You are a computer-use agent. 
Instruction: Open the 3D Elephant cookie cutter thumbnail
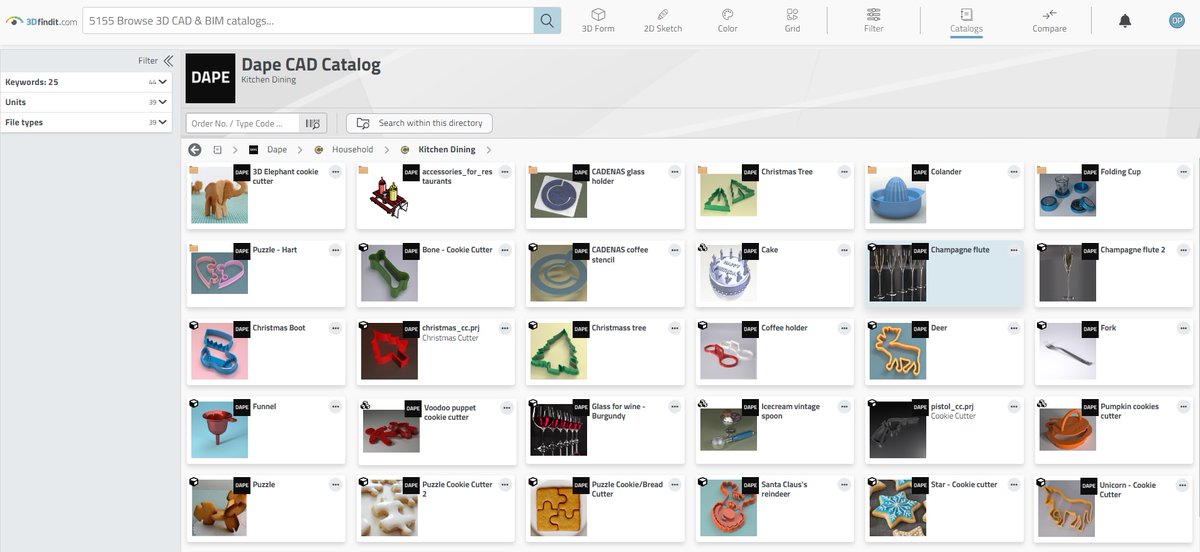pos(219,195)
